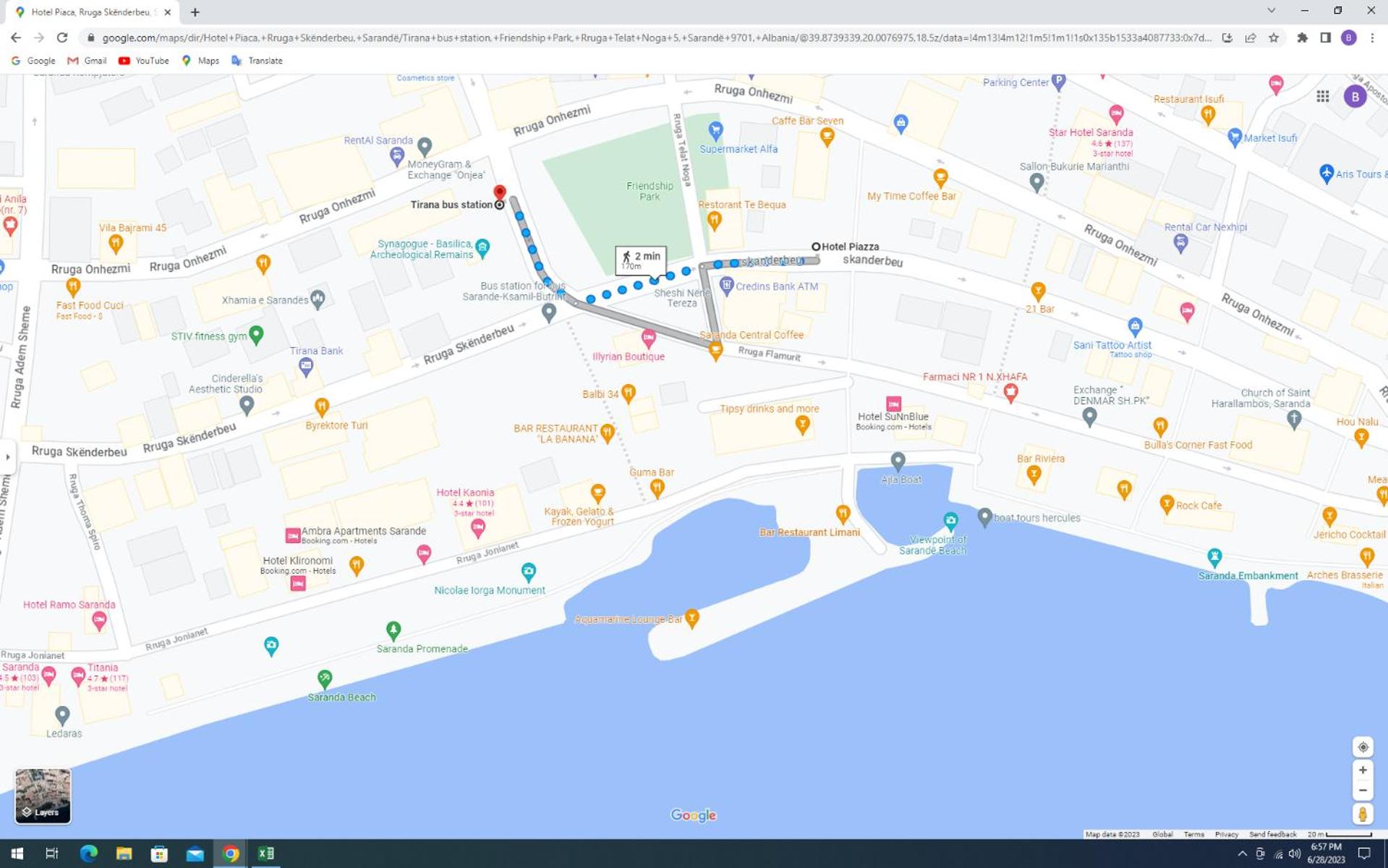
Task: Click the address bar URL field
Action: pyautogui.click(x=651, y=38)
